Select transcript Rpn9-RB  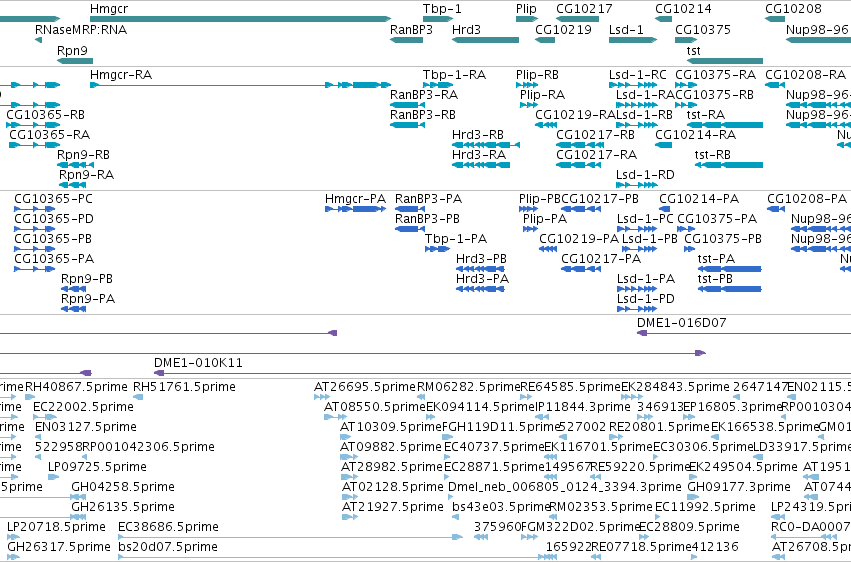coord(75,165)
